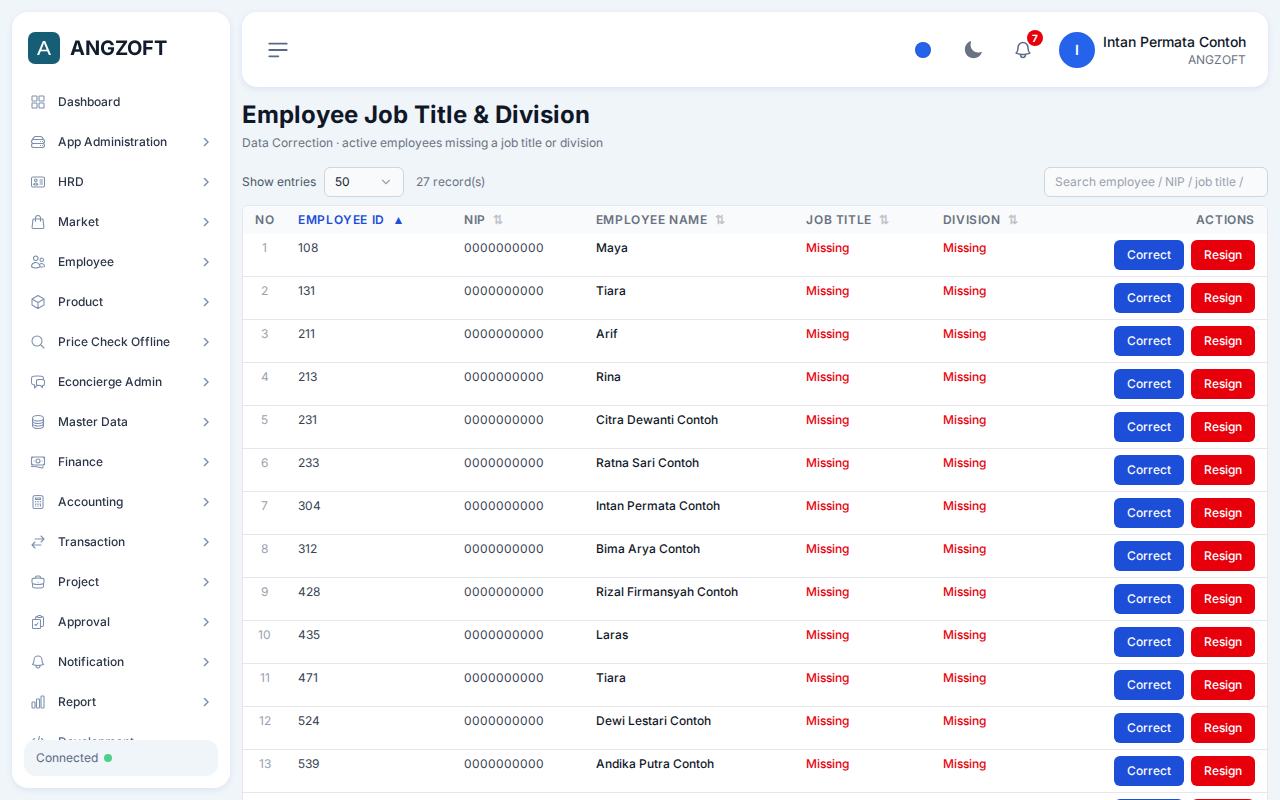Expand the Employee menu chevron
1280x800 pixels.
pyautogui.click(x=206, y=262)
